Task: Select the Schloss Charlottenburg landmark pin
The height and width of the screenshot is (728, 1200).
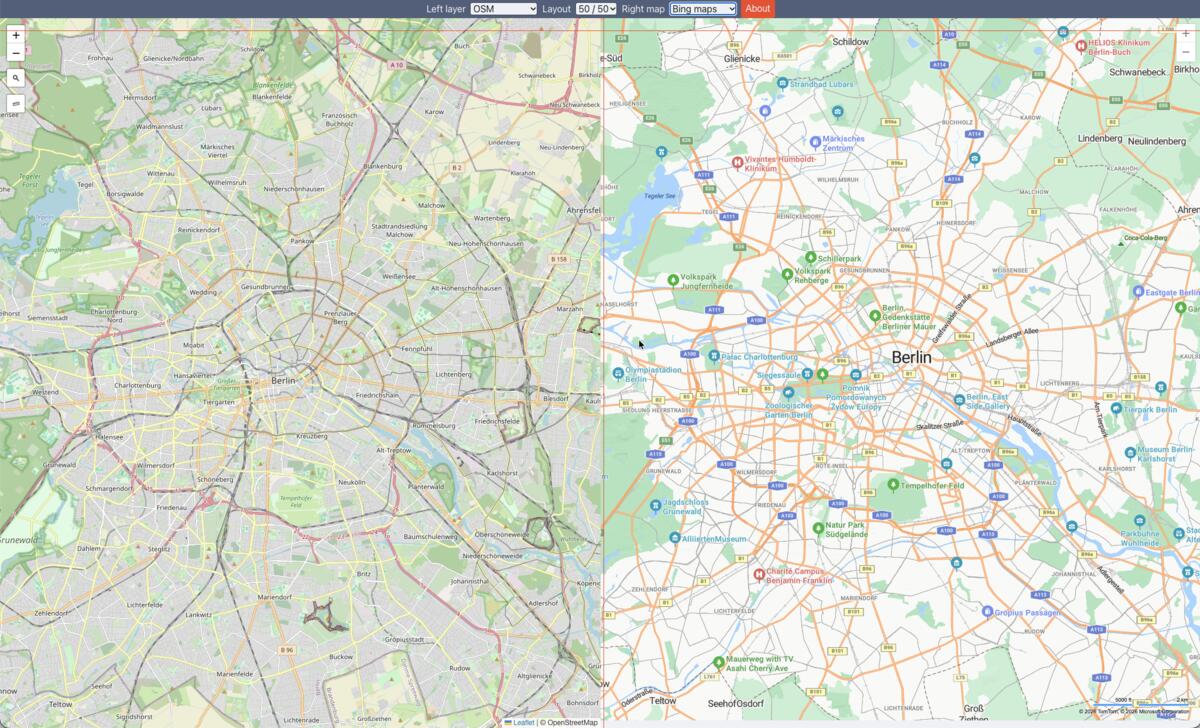Action: tap(713, 356)
